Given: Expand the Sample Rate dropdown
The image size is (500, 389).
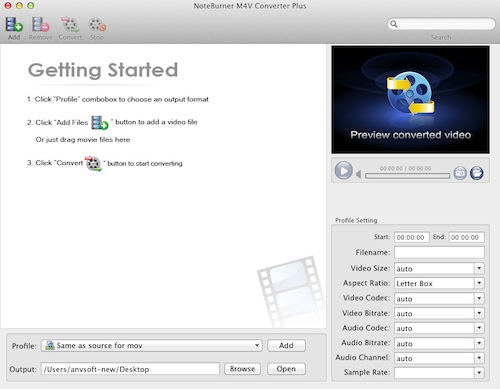Looking at the screenshot, I should click(x=479, y=373).
